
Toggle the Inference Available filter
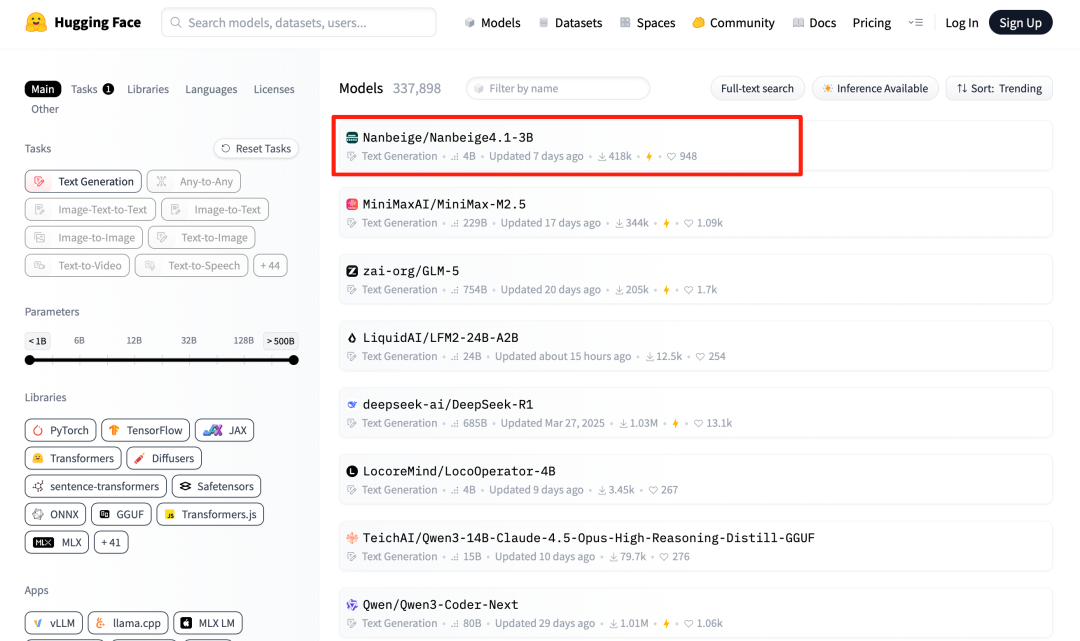pyautogui.click(x=875, y=88)
